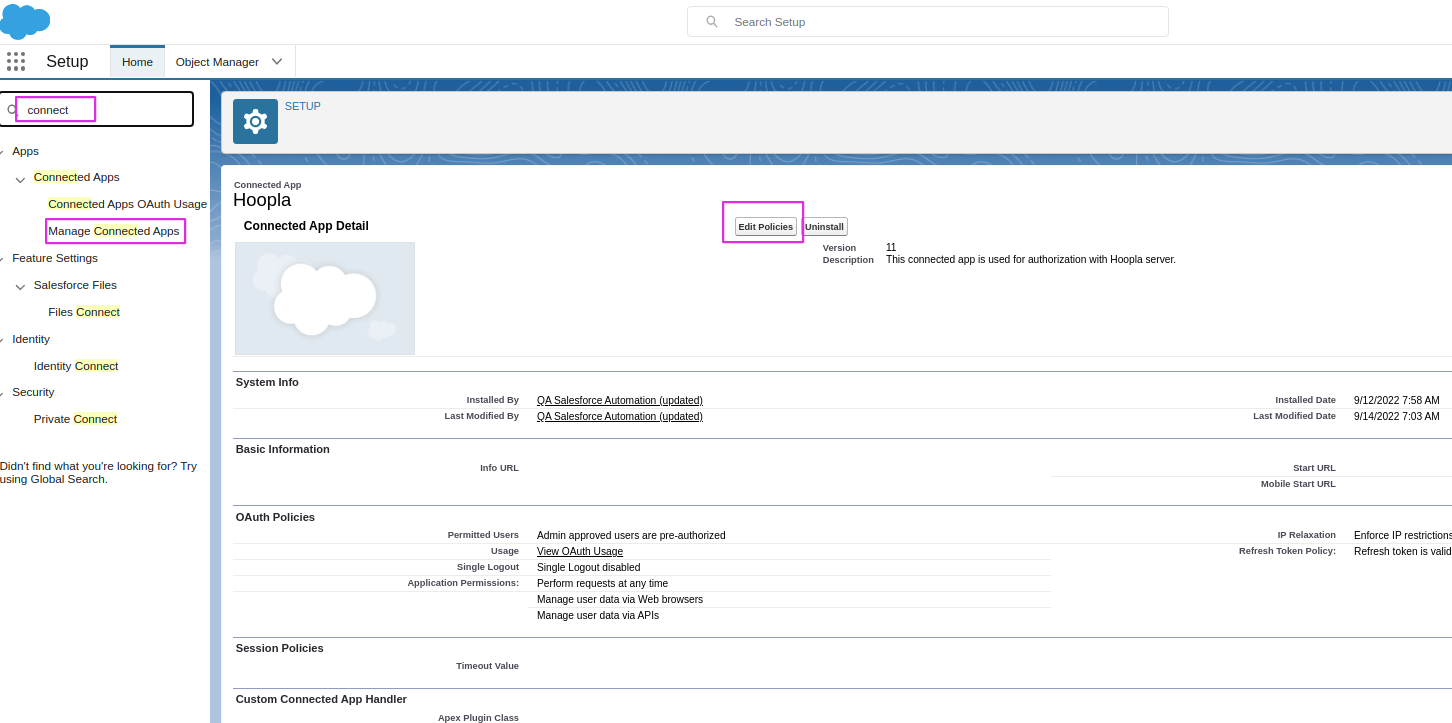The width and height of the screenshot is (1452, 723).
Task: Click "Admin approved users are pre-authorized" text
Action: pos(631,536)
